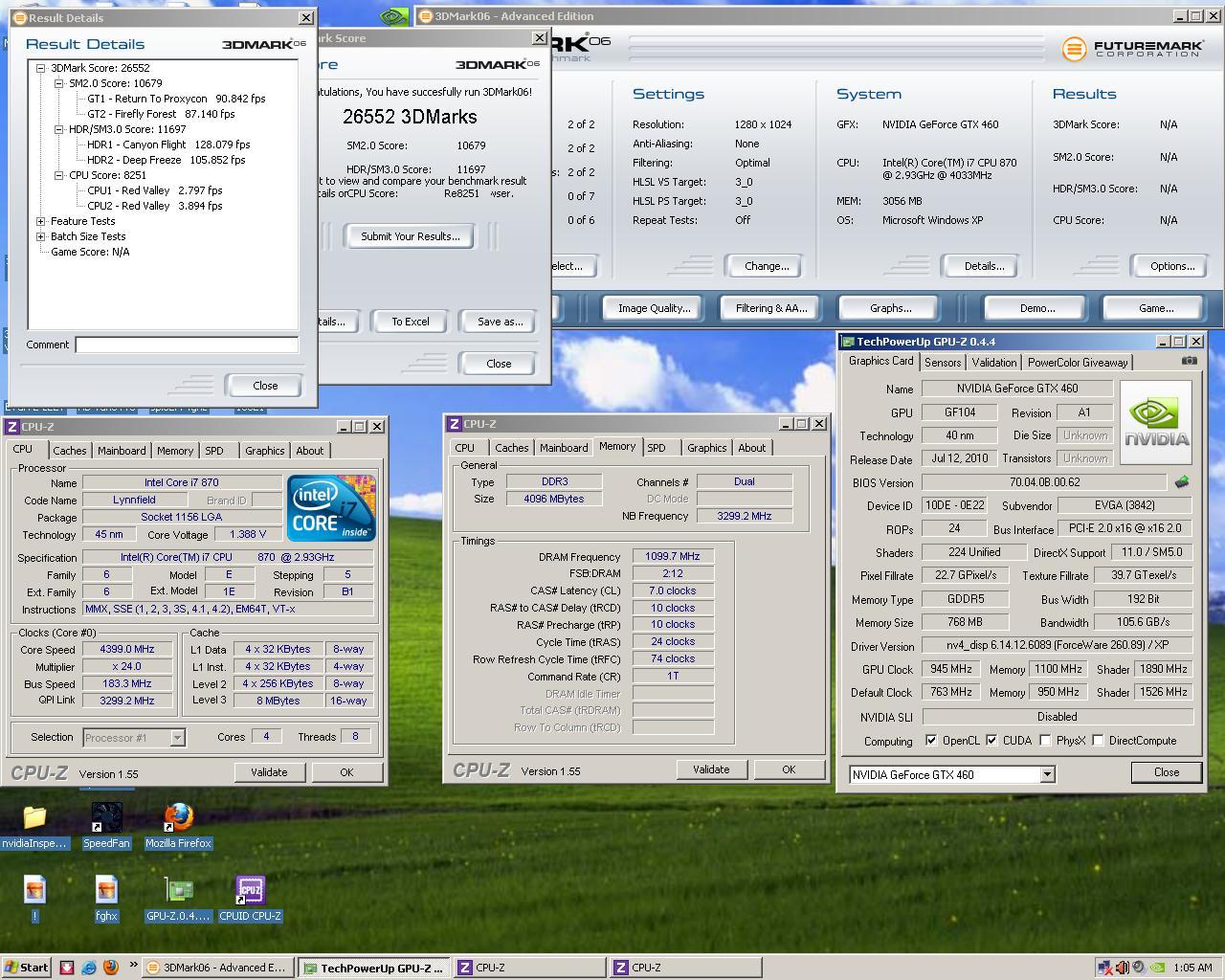Click the Demo button in 3DMark06
Image resolution: width=1225 pixels, height=980 pixels.
click(x=1037, y=308)
